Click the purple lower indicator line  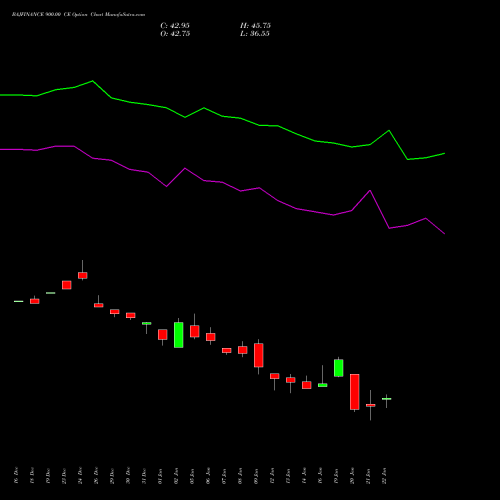[x=222, y=182]
